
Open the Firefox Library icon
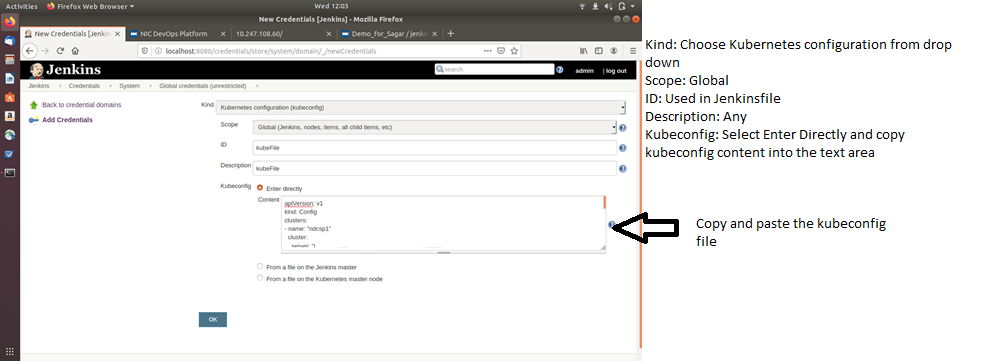[584, 51]
